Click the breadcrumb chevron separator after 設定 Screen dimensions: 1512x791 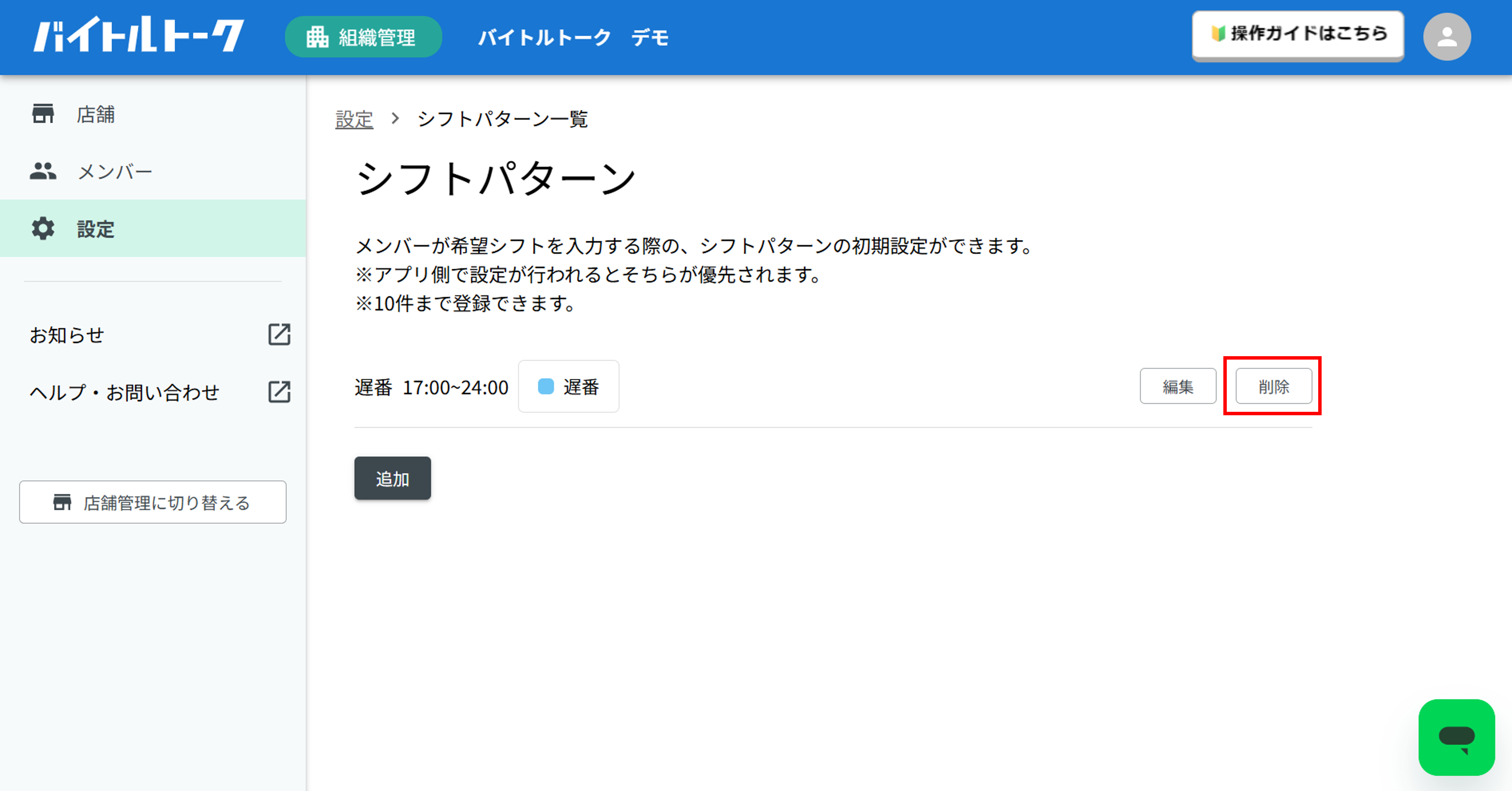[395, 118]
